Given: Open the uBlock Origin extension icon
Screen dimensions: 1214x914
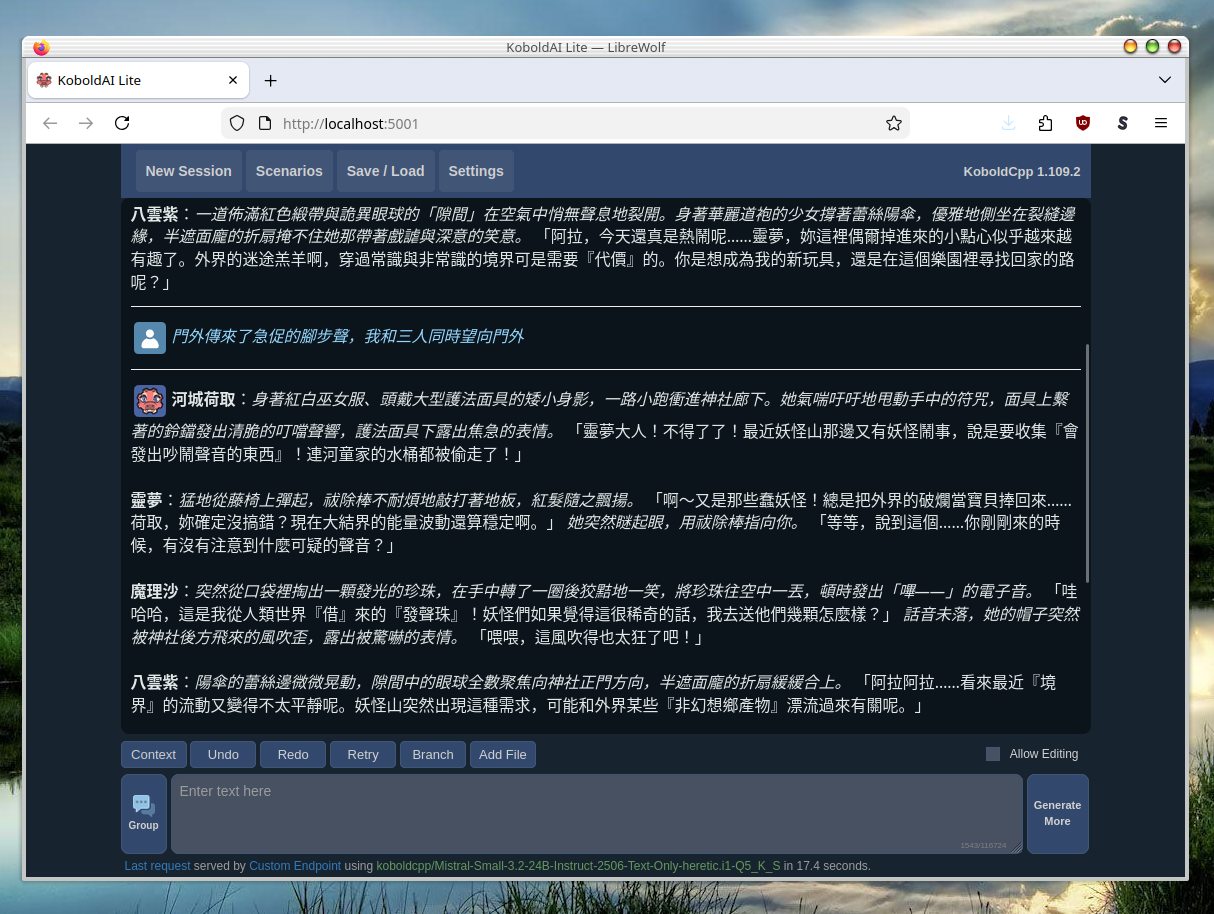Looking at the screenshot, I should coord(1083,123).
